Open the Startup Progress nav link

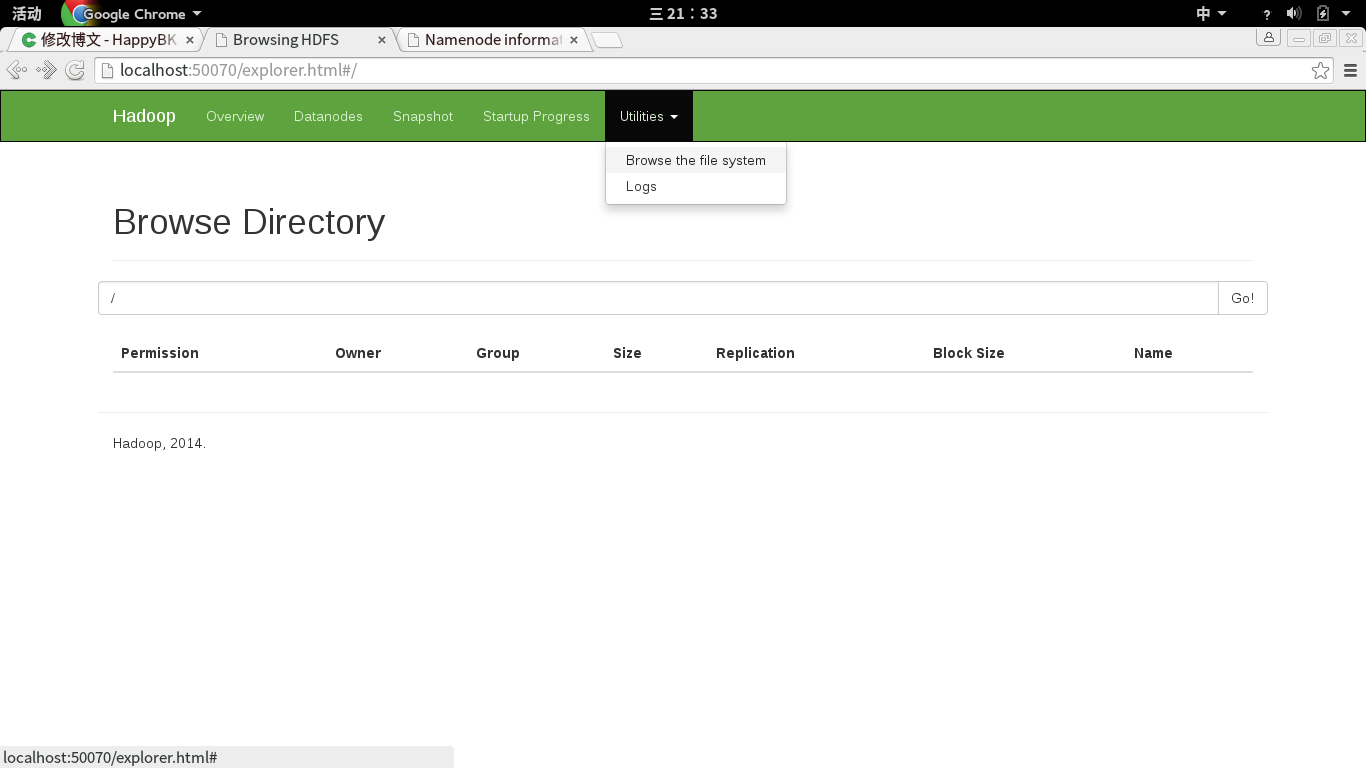(x=536, y=116)
